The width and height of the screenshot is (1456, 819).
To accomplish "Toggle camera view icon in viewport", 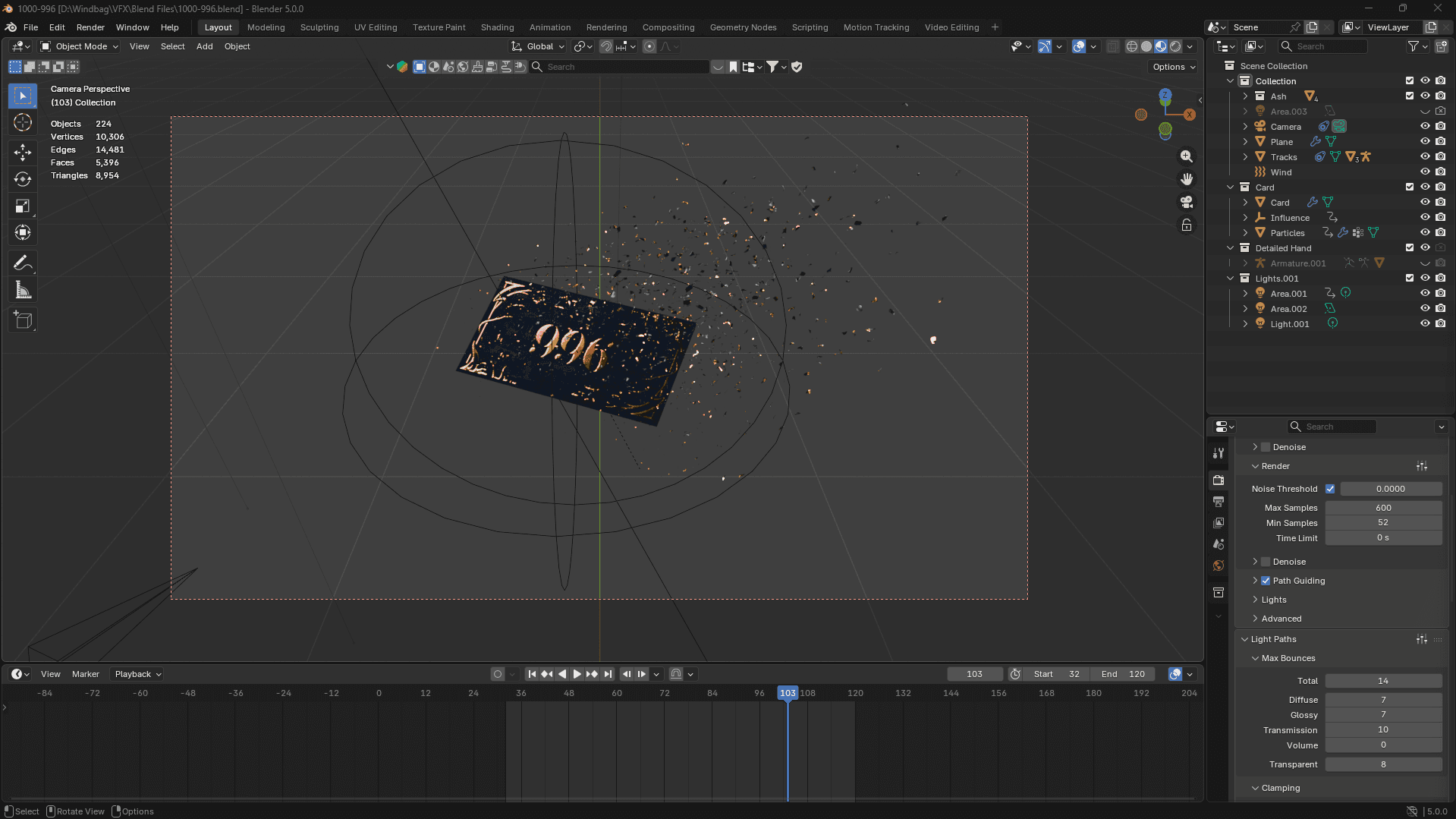I will pos(1187,202).
